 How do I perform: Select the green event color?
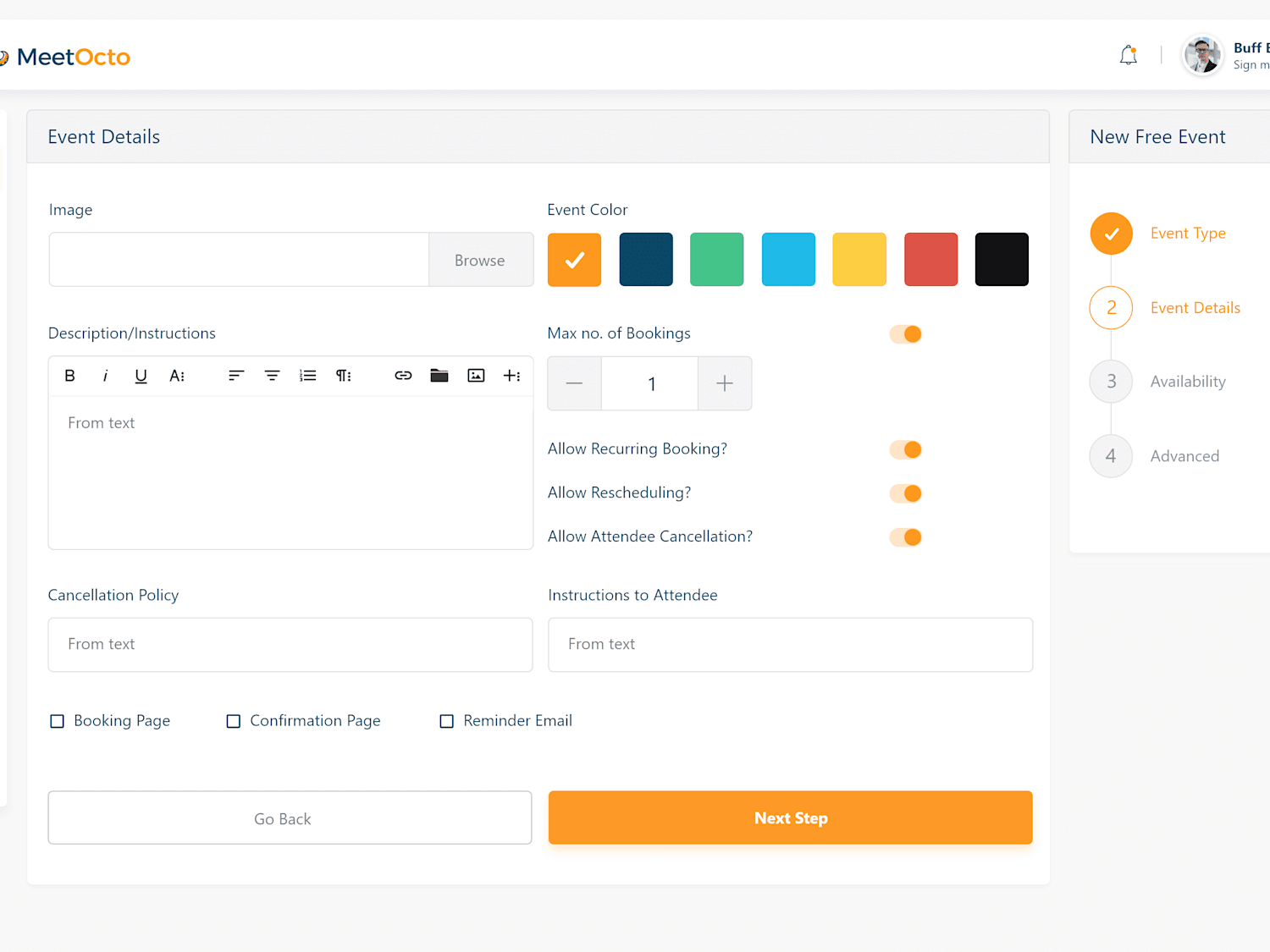(717, 260)
